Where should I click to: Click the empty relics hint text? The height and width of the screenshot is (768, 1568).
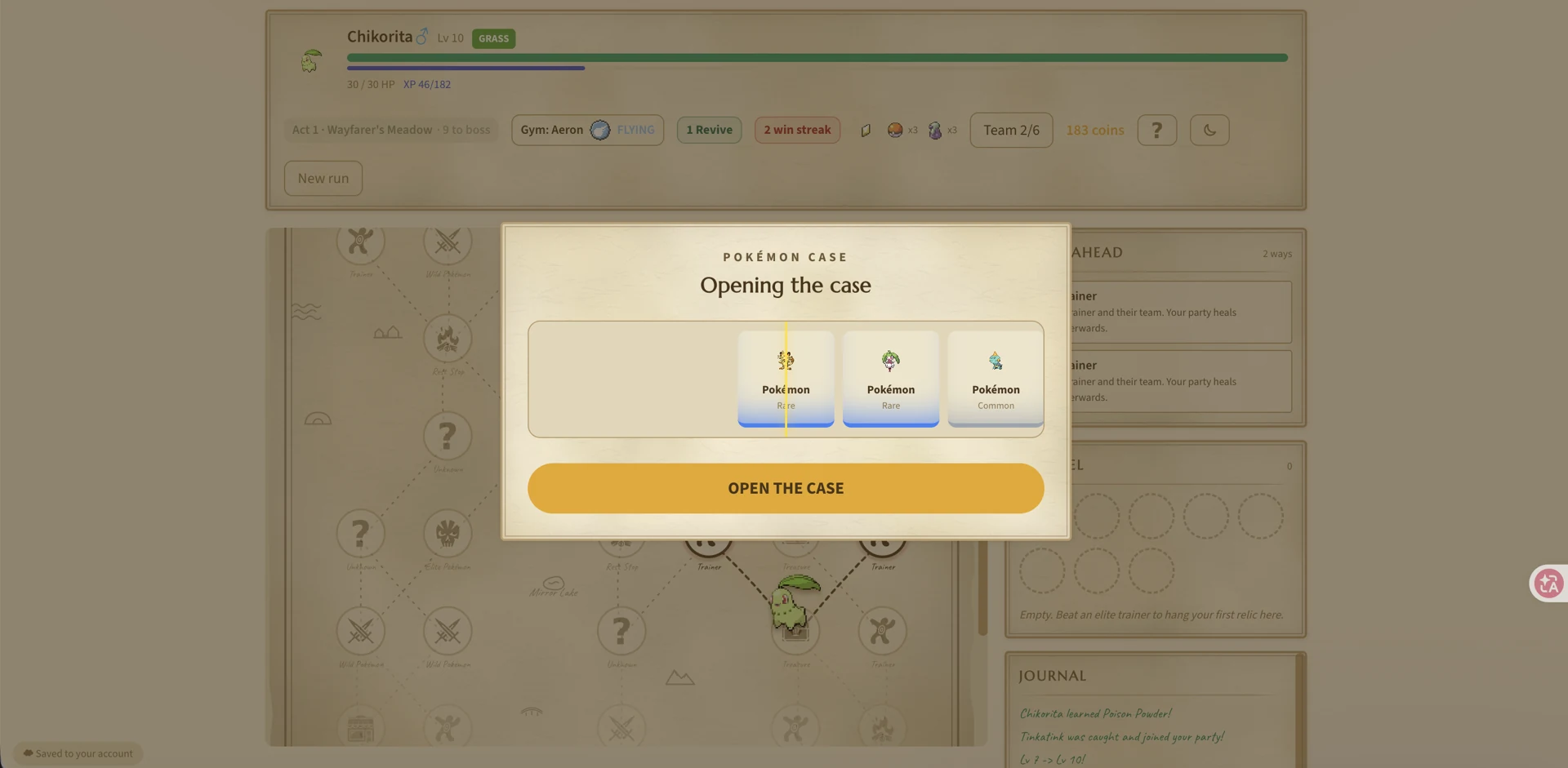point(1151,615)
